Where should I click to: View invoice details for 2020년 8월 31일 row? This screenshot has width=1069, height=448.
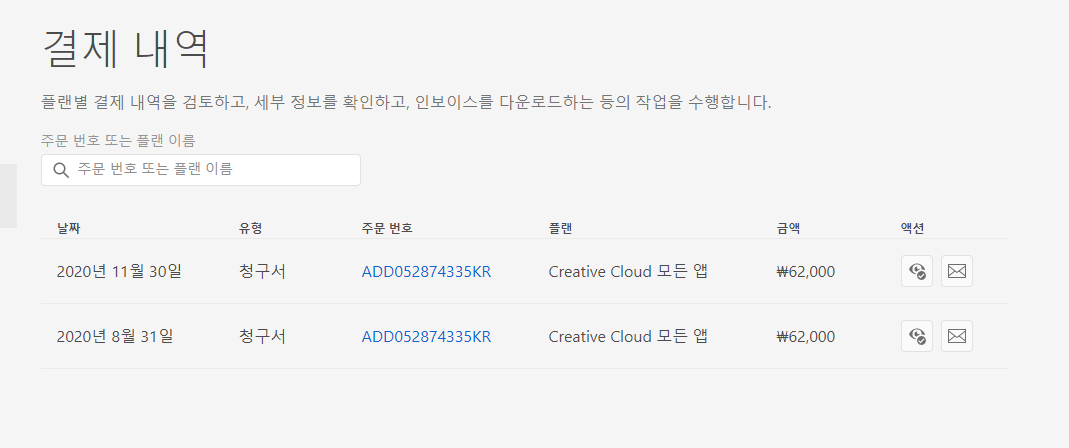pyautogui.click(x=916, y=336)
